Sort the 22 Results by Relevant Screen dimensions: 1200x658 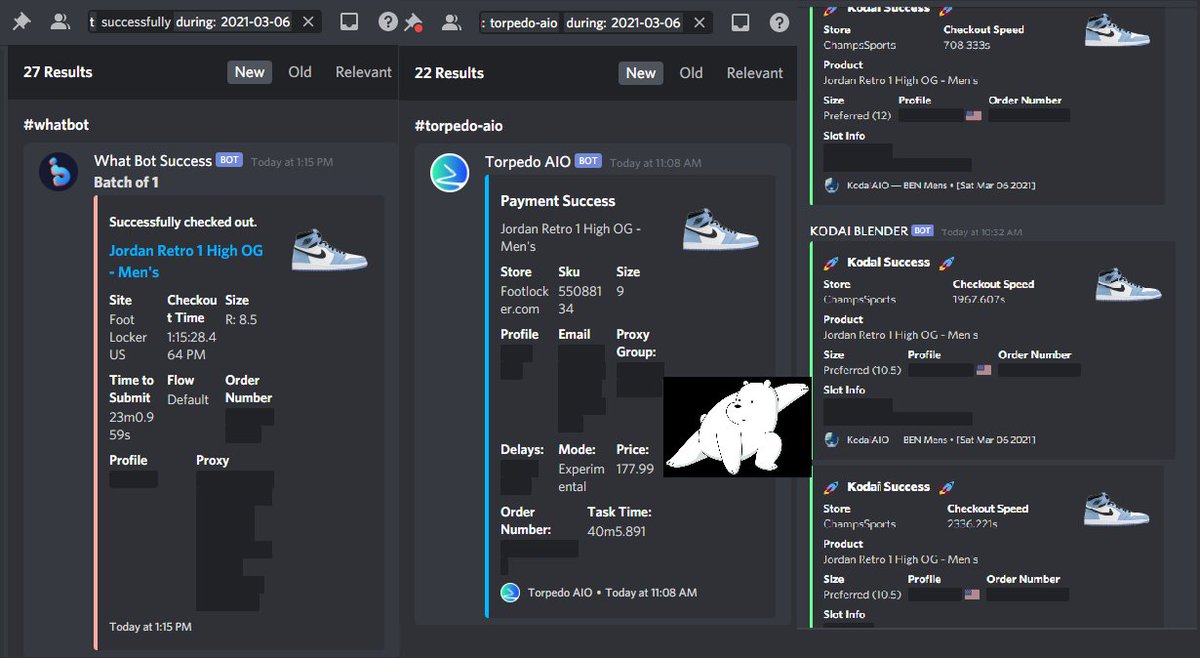click(x=755, y=72)
